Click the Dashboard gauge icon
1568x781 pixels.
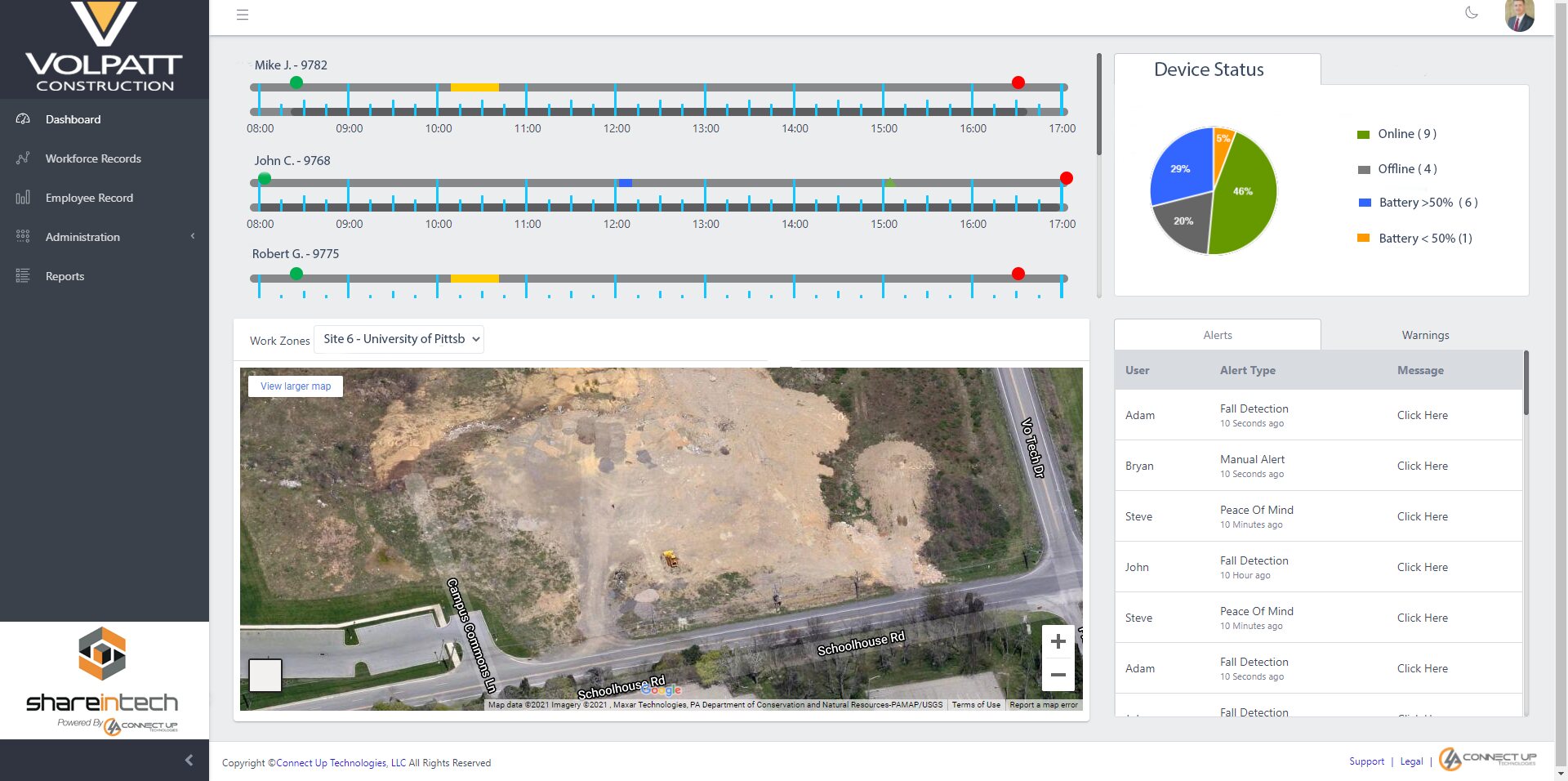(x=23, y=119)
